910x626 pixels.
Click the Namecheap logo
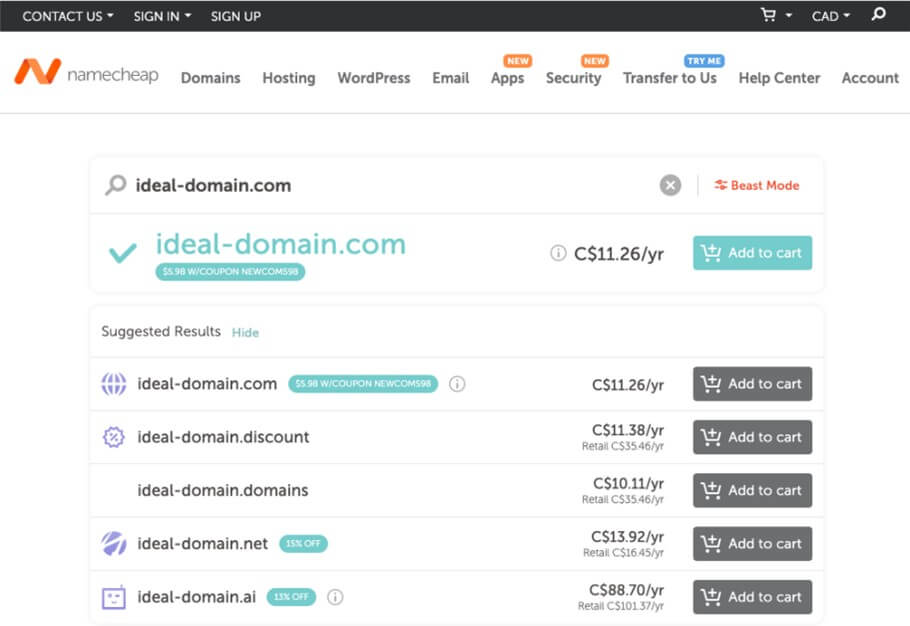pyautogui.click(x=86, y=73)
